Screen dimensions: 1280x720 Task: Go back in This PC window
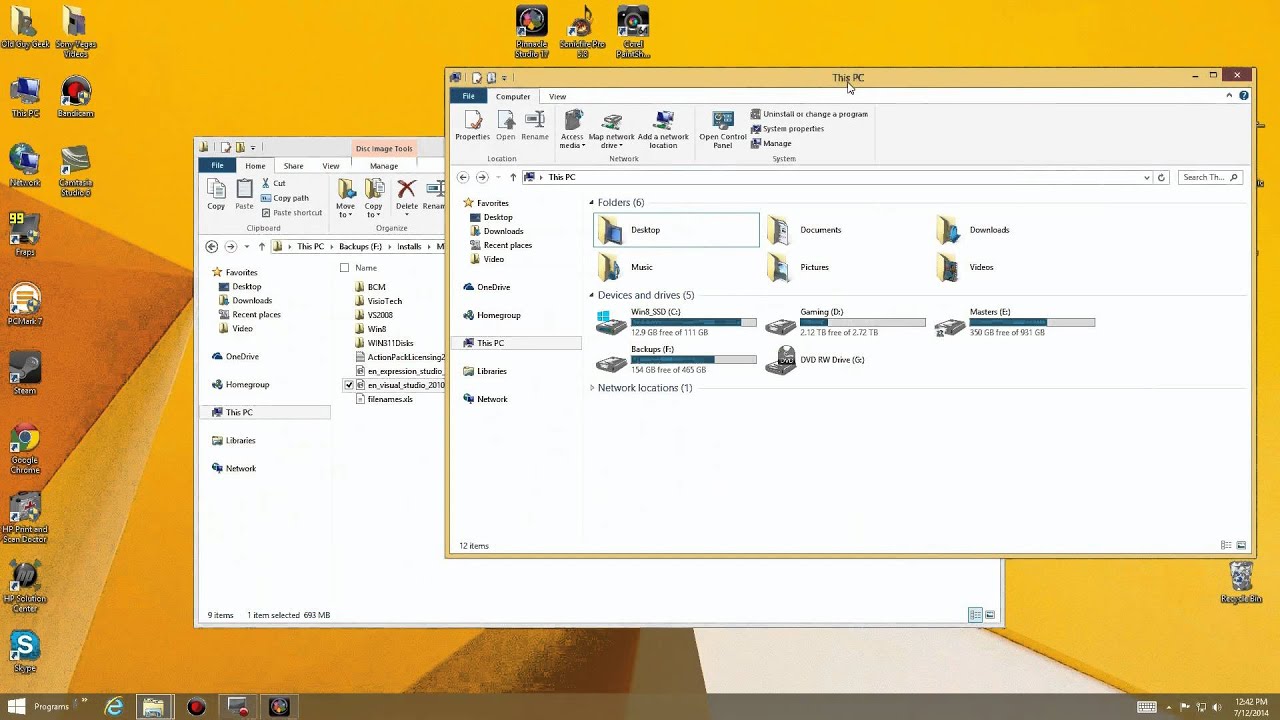coord(463,177)
